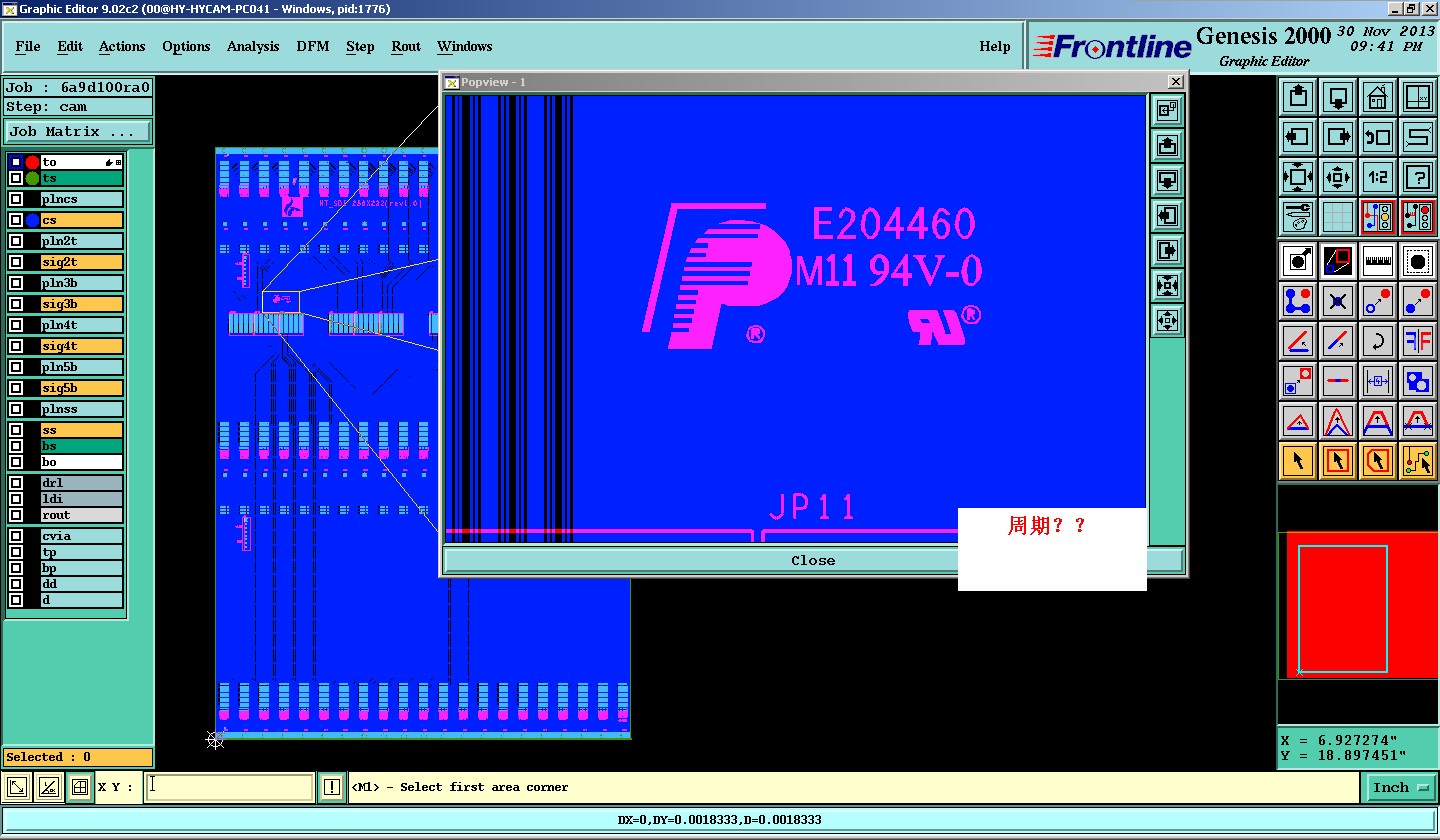The width and height of the screenshot is (1440, 840).
Task: Select the net select arrow tool
Action: click(1418, 461)
